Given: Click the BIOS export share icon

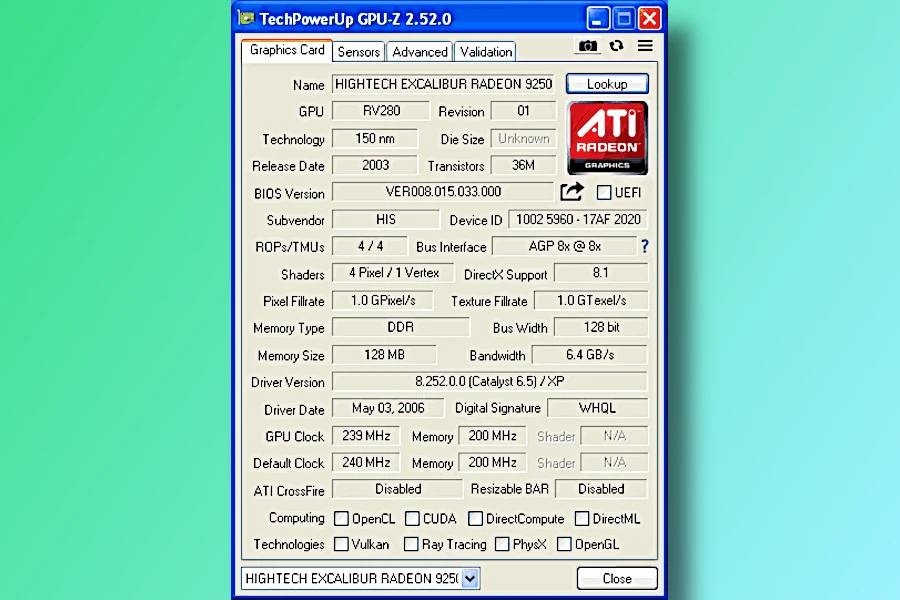Looking at the screenshot, I should point(572,192).
